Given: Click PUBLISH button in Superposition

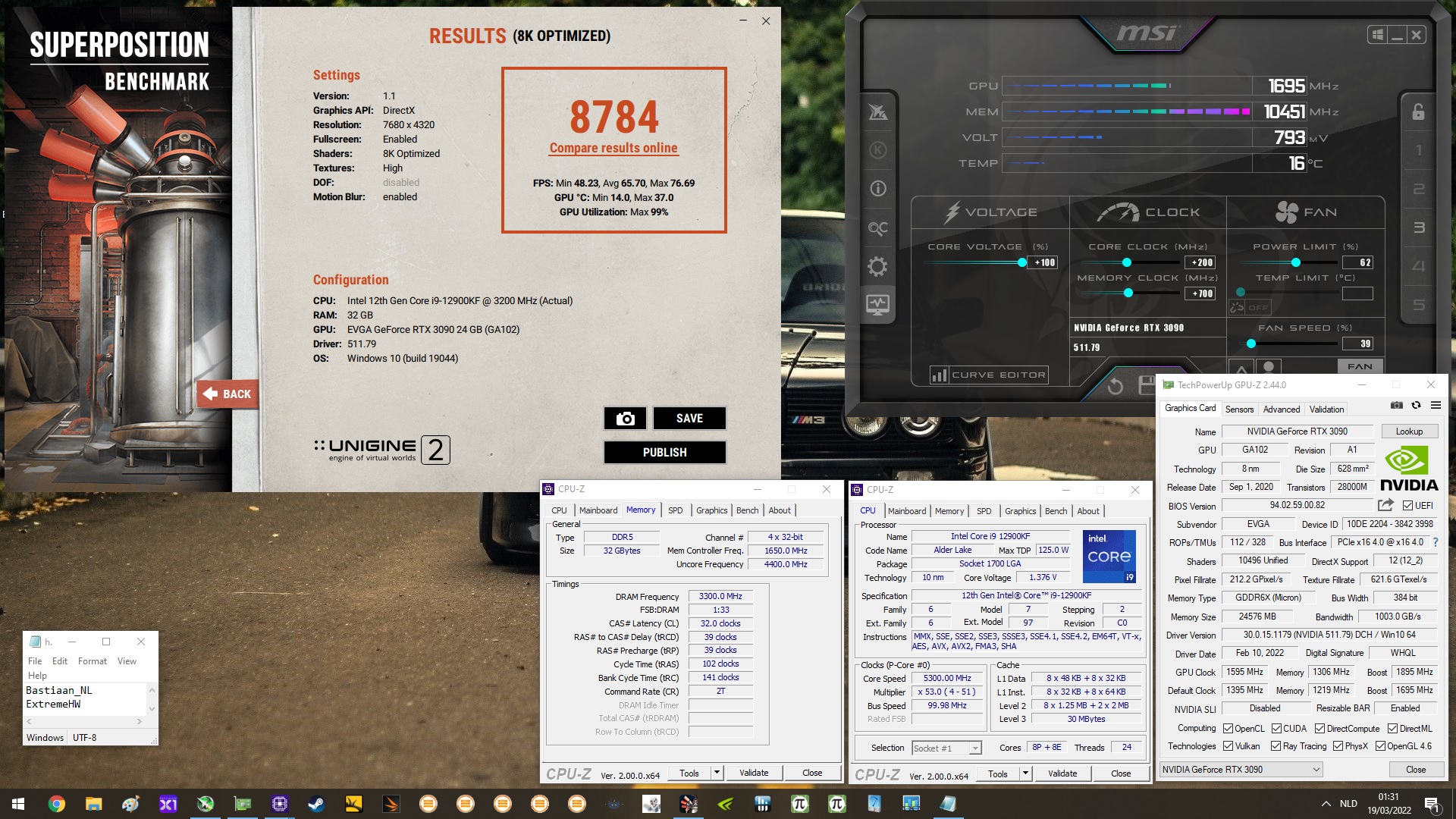Looking at the screenshot, I should tap(665, 453).
